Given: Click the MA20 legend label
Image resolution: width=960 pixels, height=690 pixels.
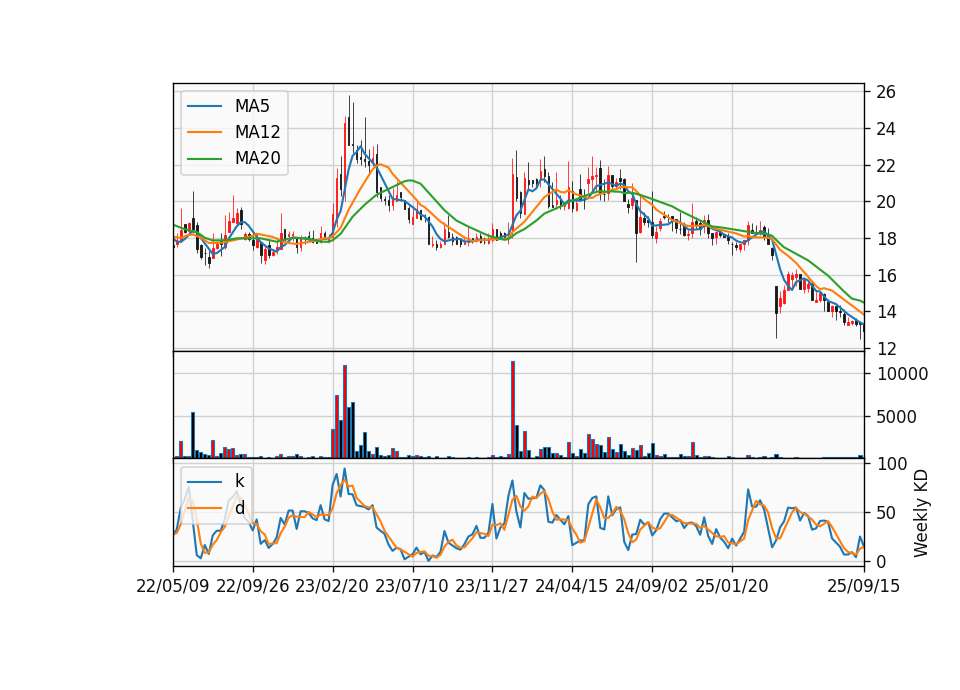Looking at the screenshot, I should click(x=257, y=158).
